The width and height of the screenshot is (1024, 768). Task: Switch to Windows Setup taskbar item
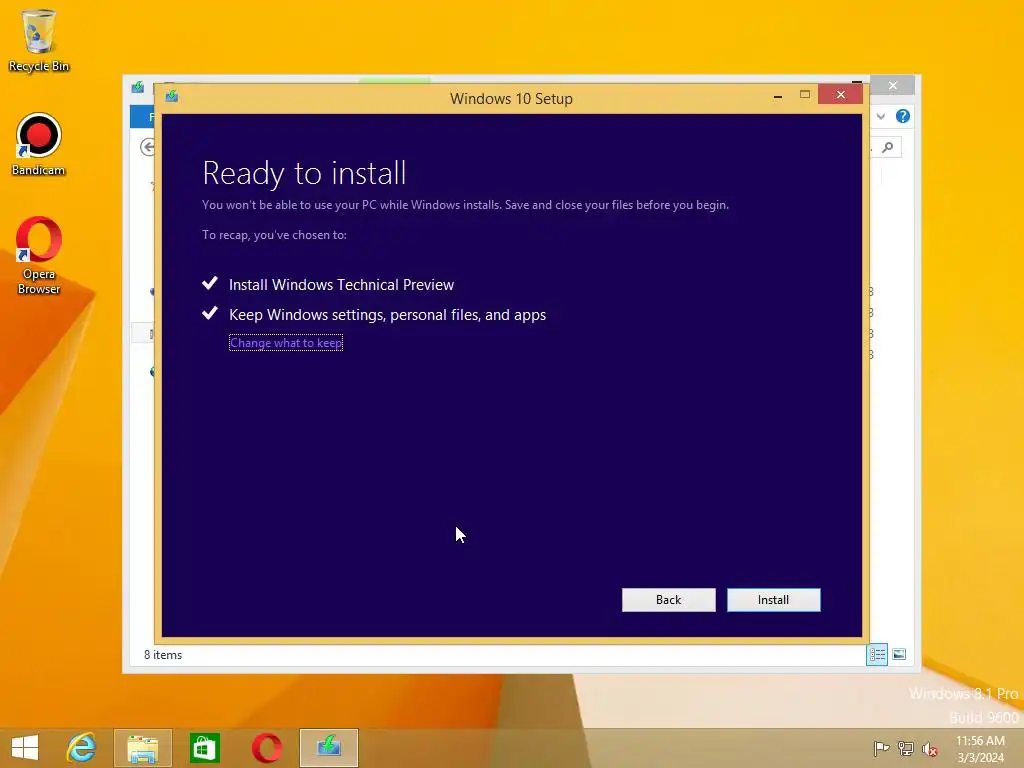click(x=328, y=748)
